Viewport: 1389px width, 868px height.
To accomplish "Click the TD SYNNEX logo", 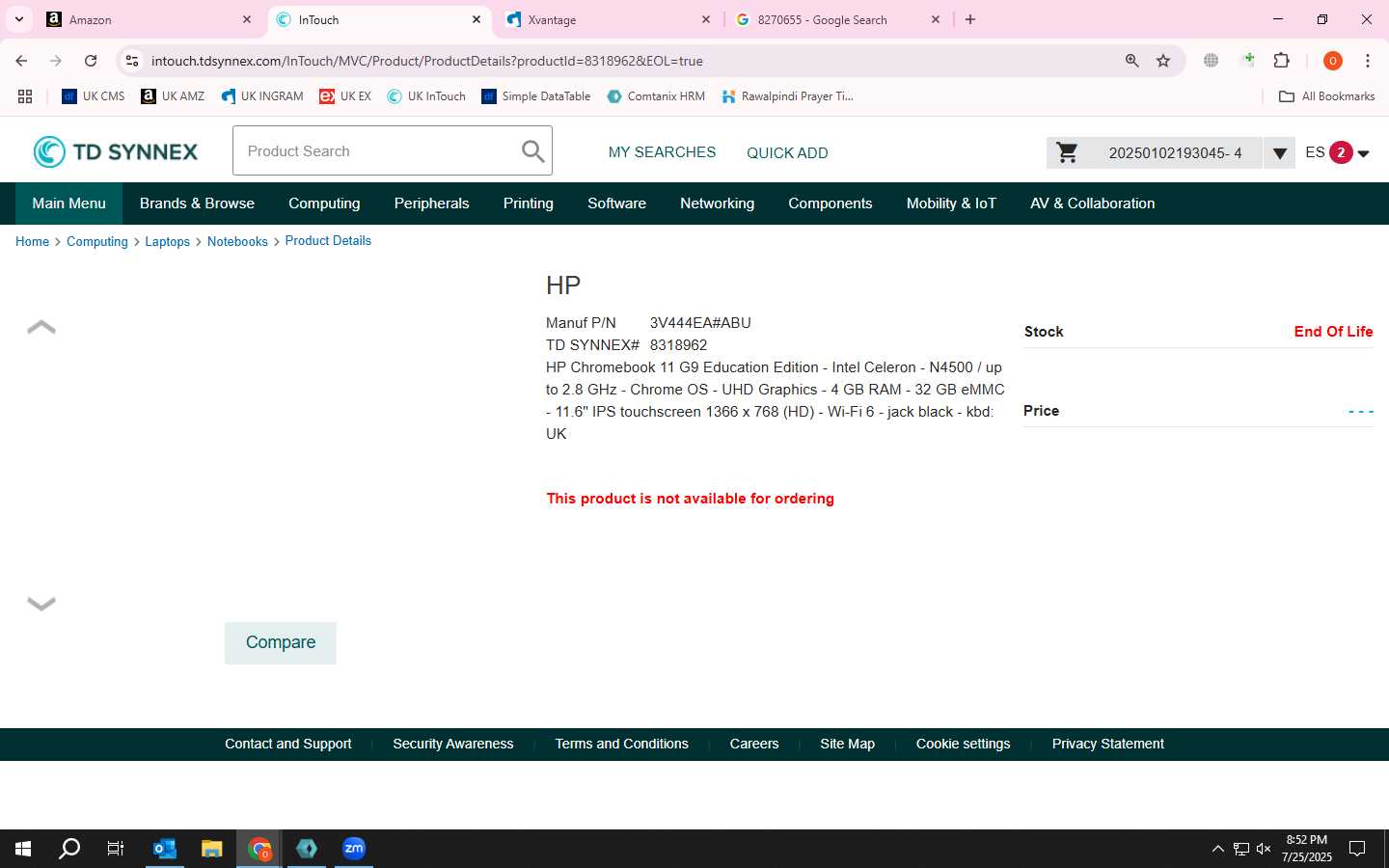I will click(x=116, y=151).
